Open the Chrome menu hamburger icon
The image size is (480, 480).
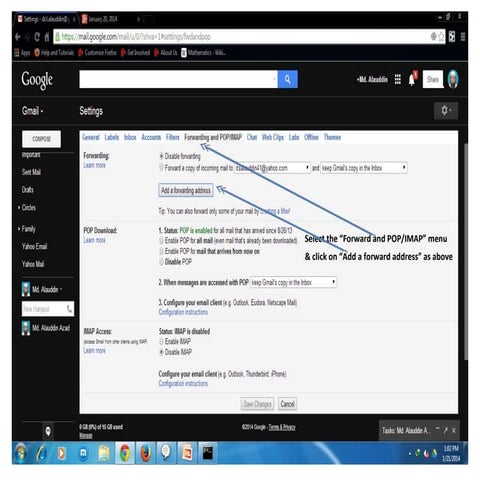tap(463, 37)
